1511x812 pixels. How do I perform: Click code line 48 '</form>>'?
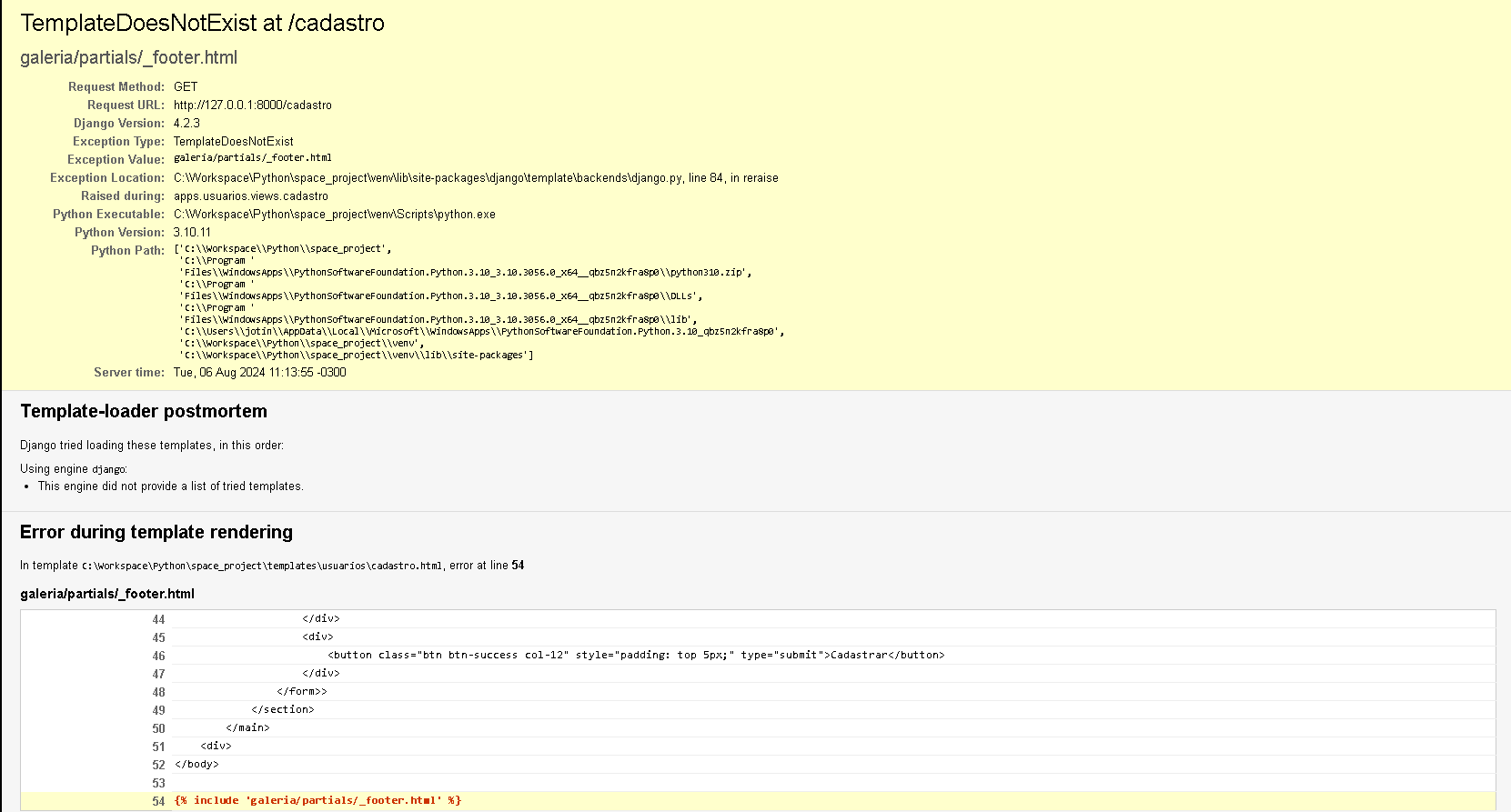click(x=302, y=691)
